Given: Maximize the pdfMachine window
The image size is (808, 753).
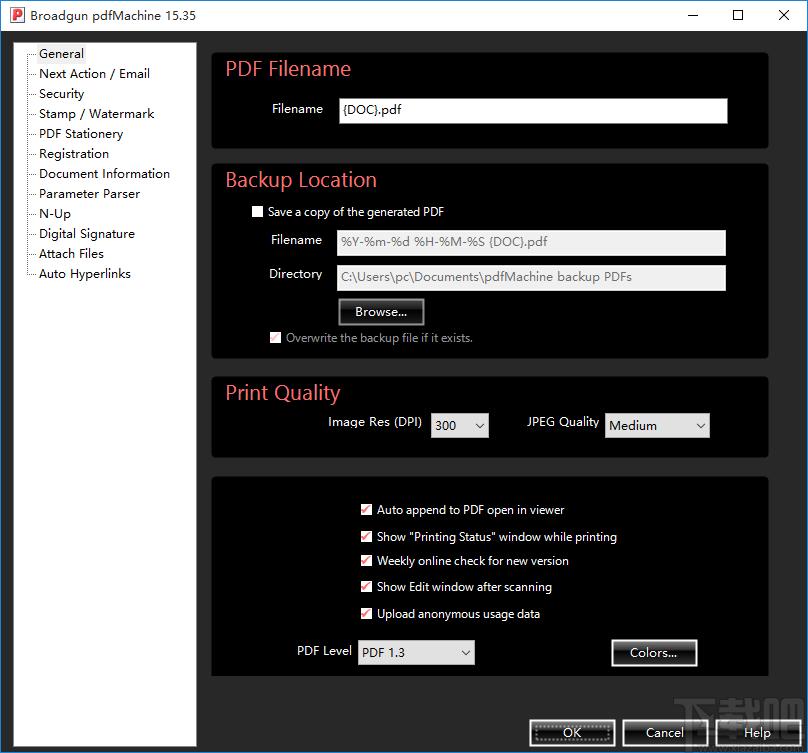Looking at the screenshot, I should point(738,15).
